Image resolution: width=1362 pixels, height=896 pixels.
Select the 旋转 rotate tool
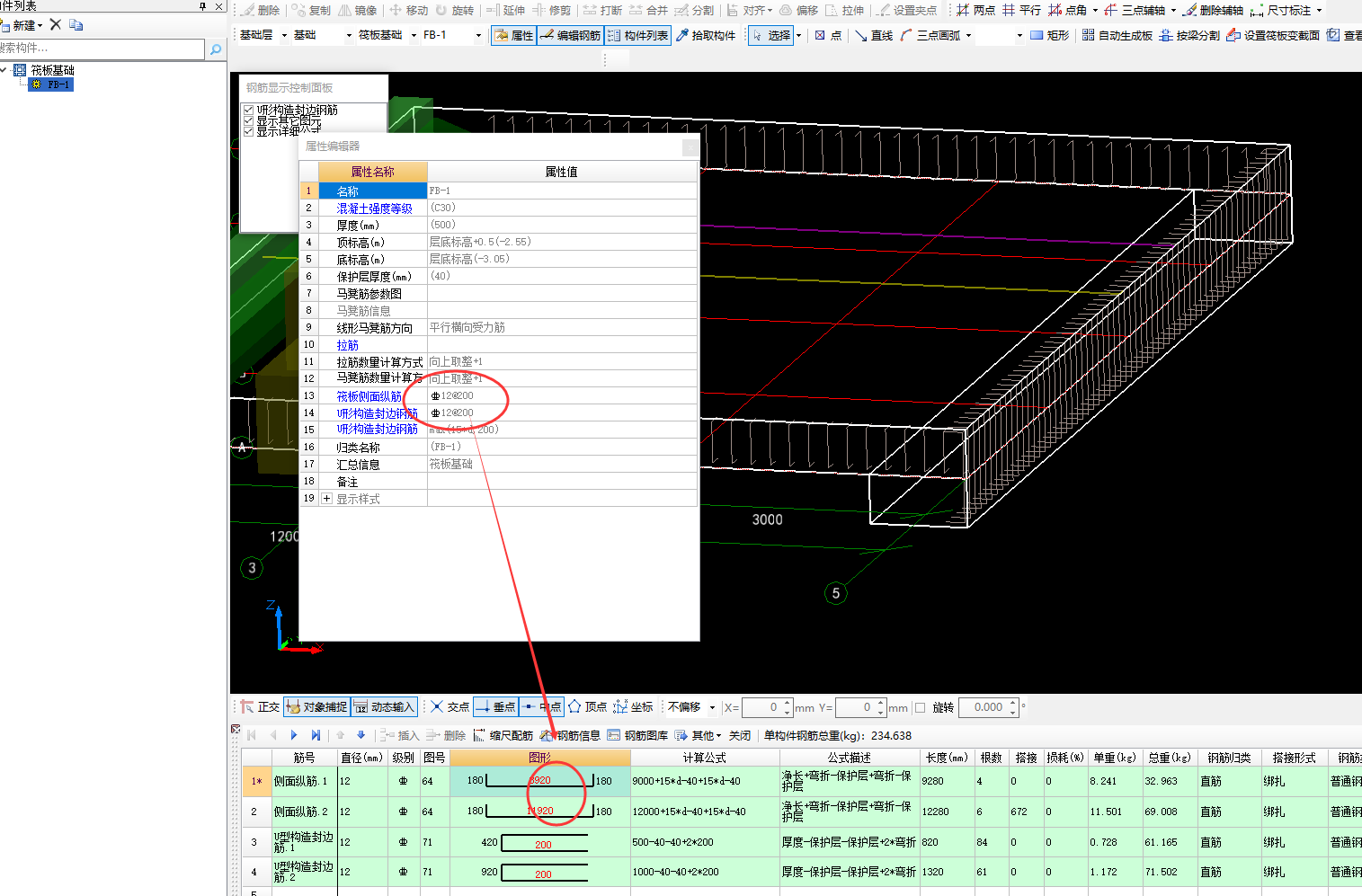click(455, 10)
